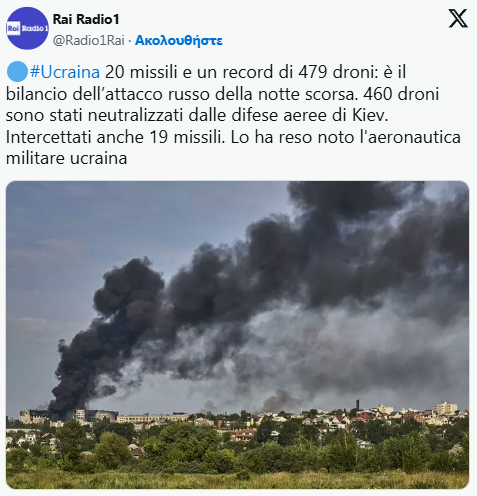Click the tall white building on right horizon
The image size is (477, 496).
click(x=445, y=408)
